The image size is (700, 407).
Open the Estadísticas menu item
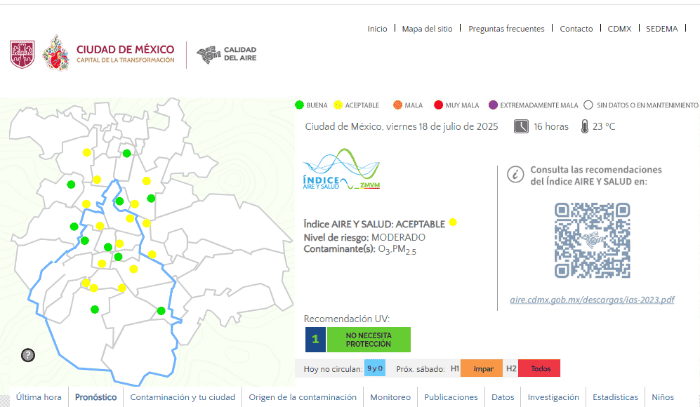point(614,397)
